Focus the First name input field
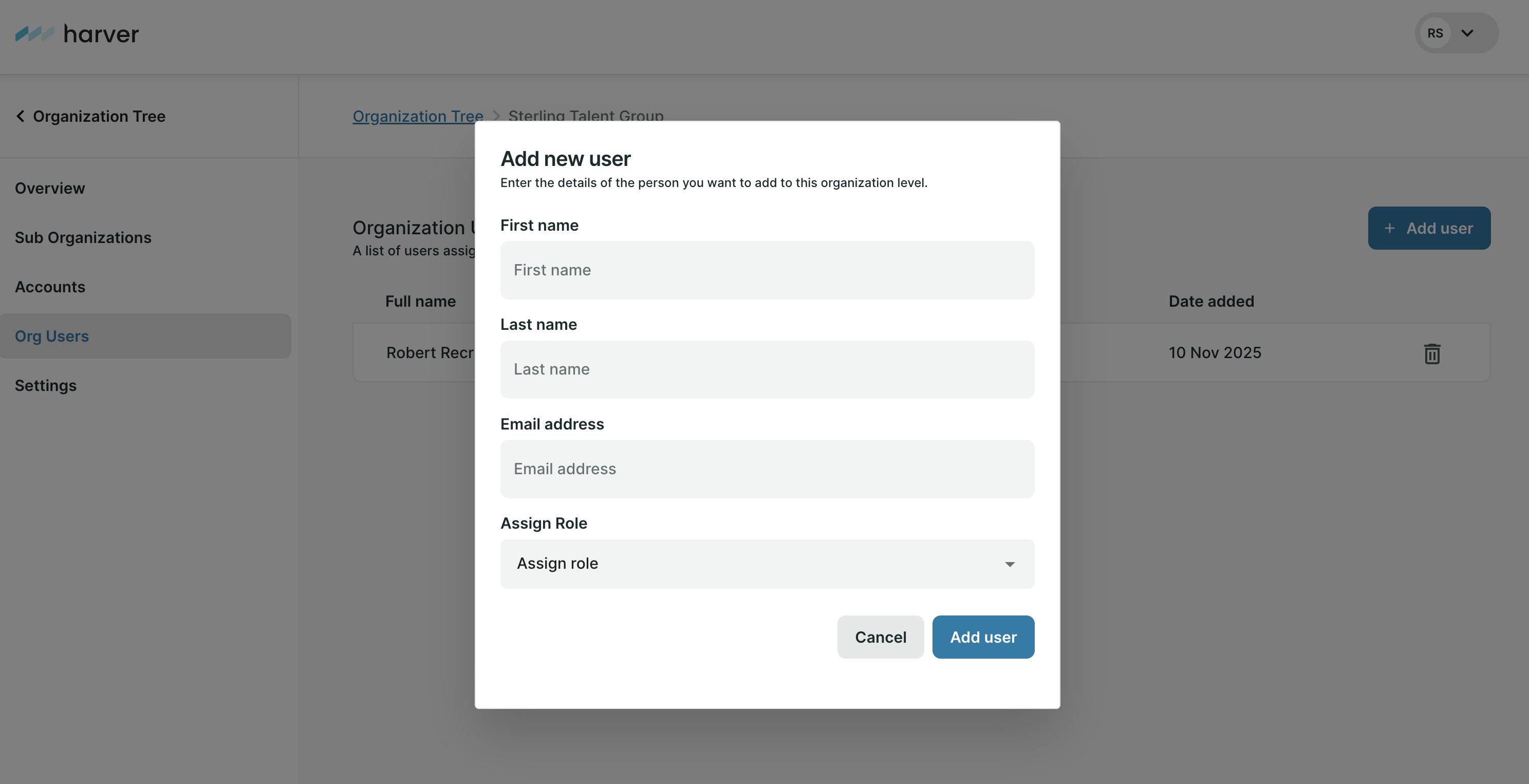This screenshot has width=1529, height=784. click(766, 270)
